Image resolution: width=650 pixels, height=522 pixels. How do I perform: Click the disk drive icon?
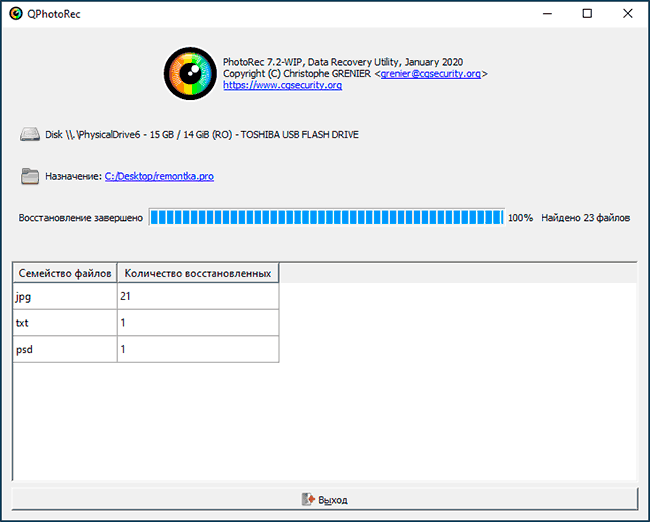click(30, 134)
